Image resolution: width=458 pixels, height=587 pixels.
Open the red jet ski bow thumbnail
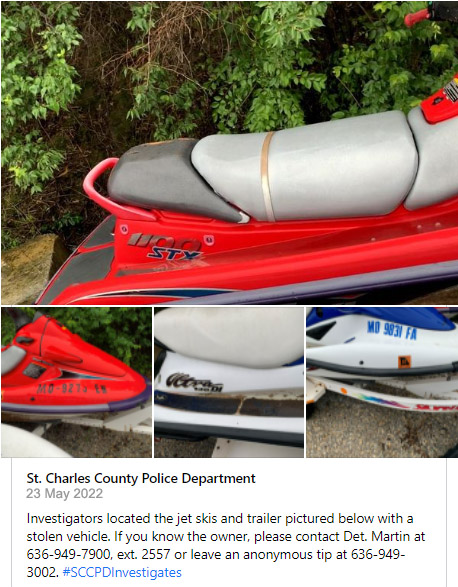76,382
